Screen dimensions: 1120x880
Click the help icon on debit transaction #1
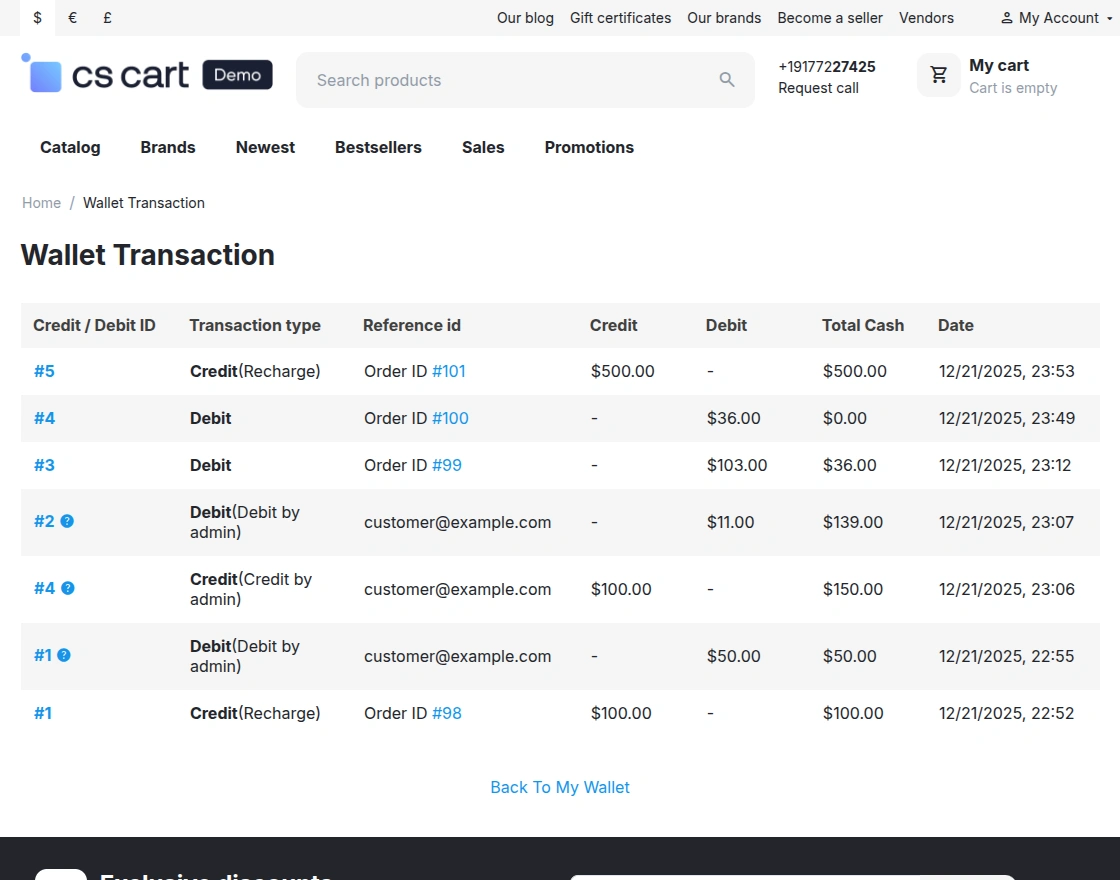(x=65, y=655)
